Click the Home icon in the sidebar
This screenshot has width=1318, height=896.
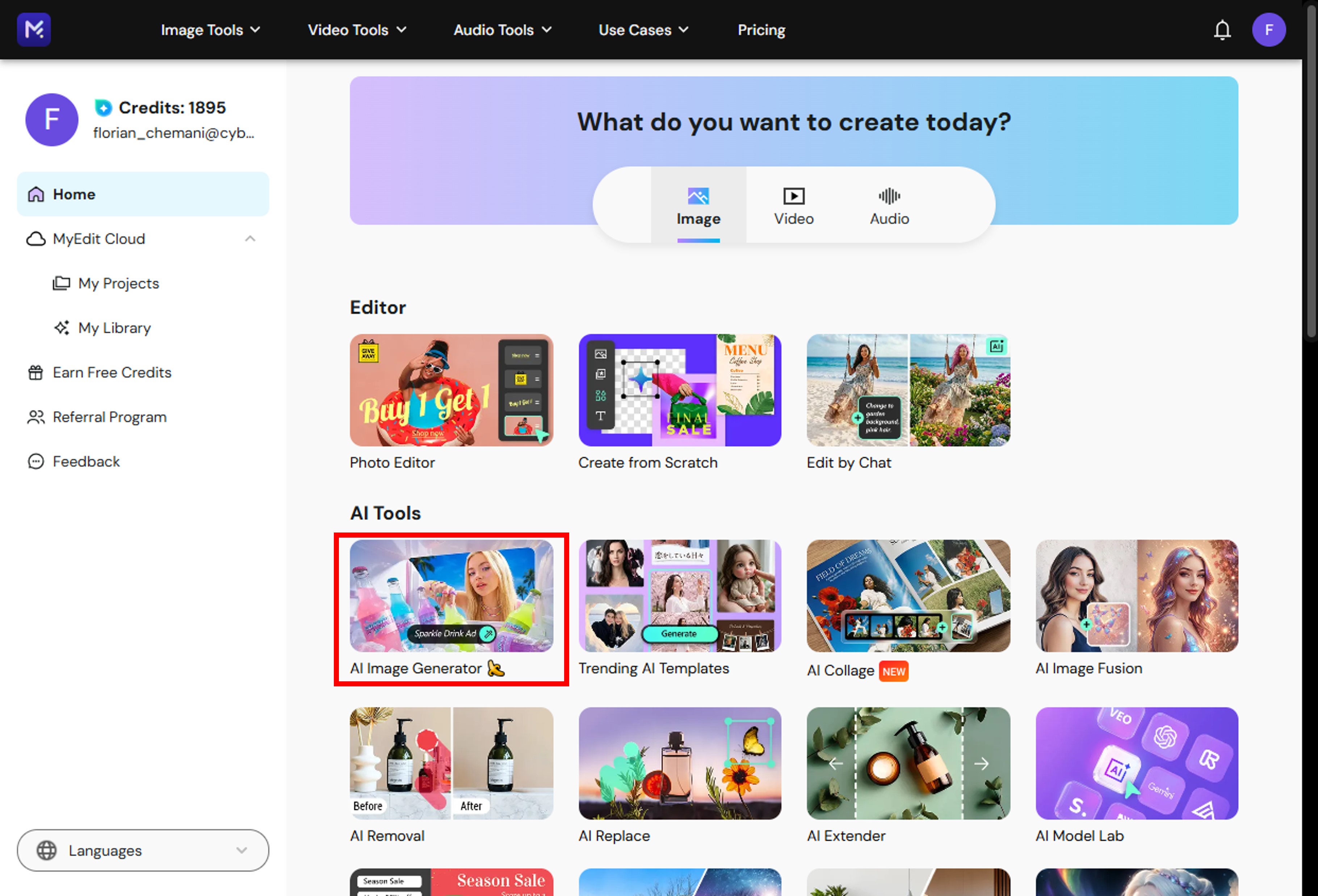pos(36,194)
